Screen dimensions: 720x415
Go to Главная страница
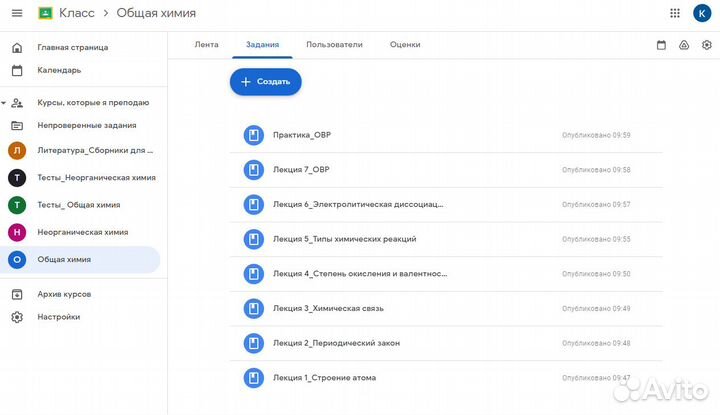click(x=73, y=47)
